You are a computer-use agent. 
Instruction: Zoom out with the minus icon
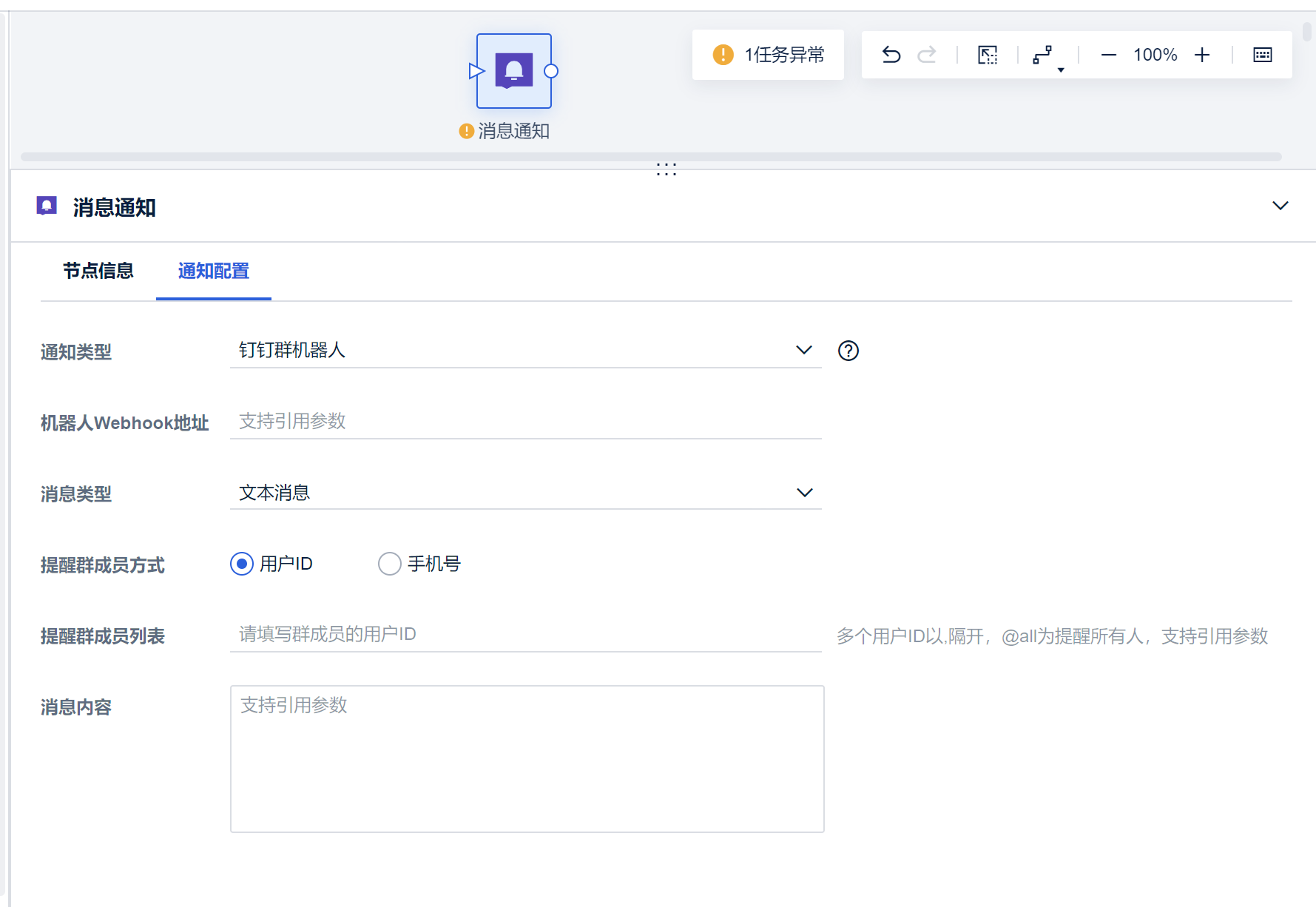(1108, 55)
